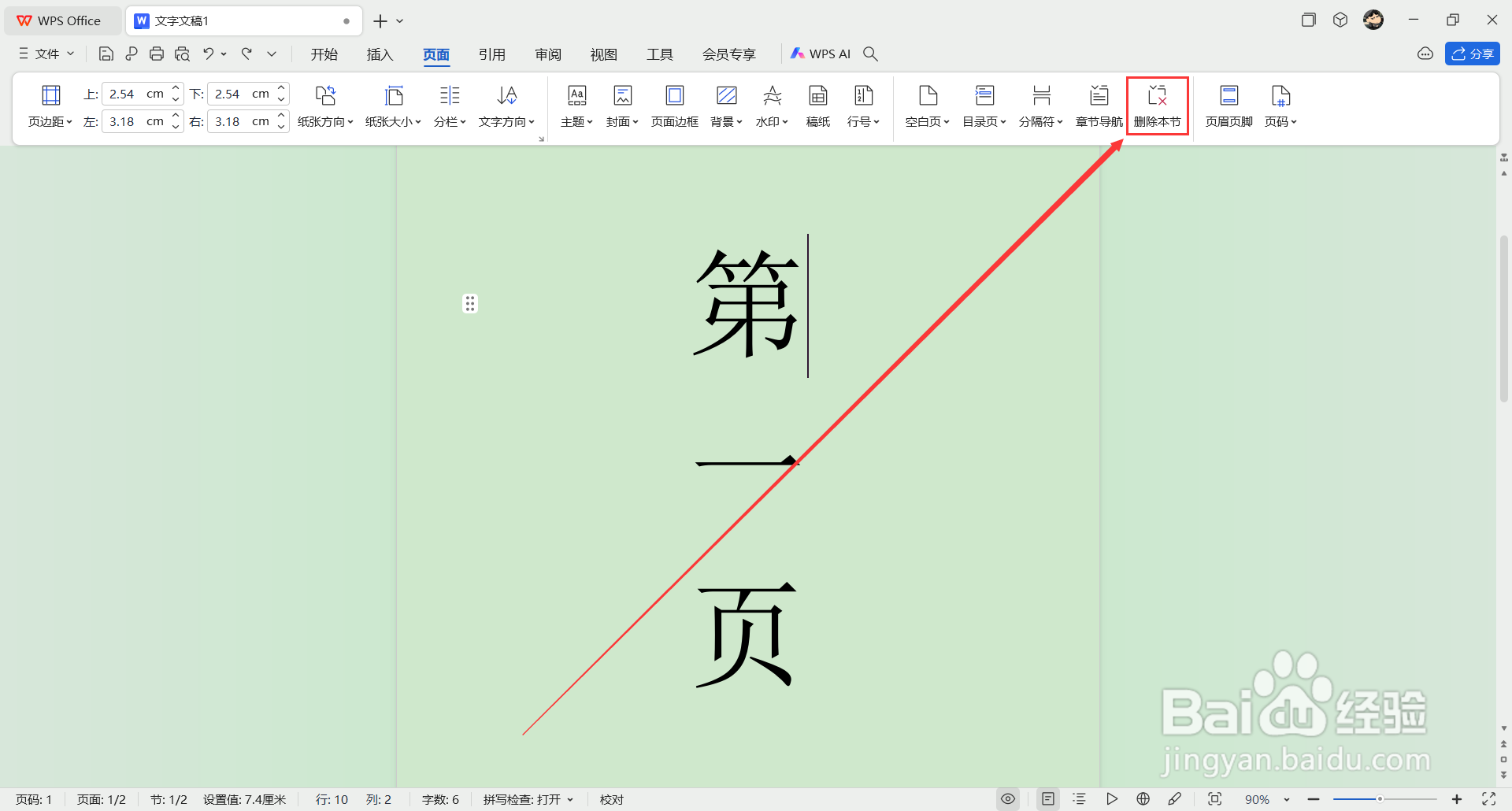Expand the 文件 menu dropdown arrow
The width and height of the screenshot is (1512, 811).
(71, 54)
